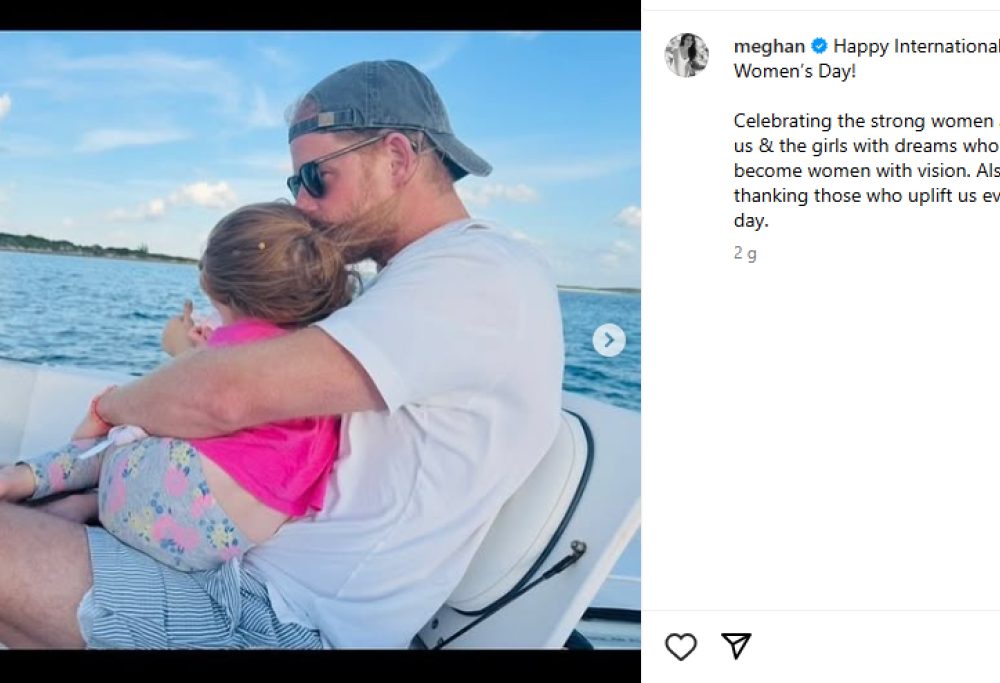
Task: Advance the carousel with the right chevron arrow
Action: point(608,340)
